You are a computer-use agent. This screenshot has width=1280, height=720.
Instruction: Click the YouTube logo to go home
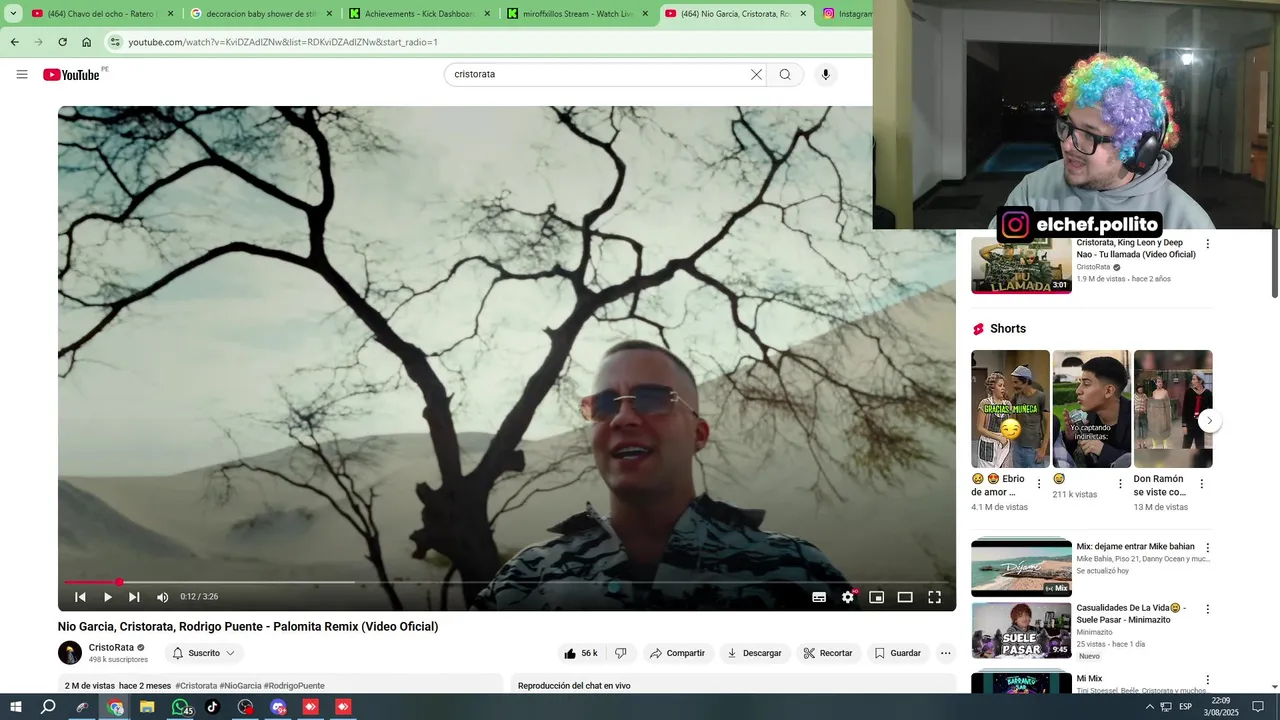pos(72,74)
